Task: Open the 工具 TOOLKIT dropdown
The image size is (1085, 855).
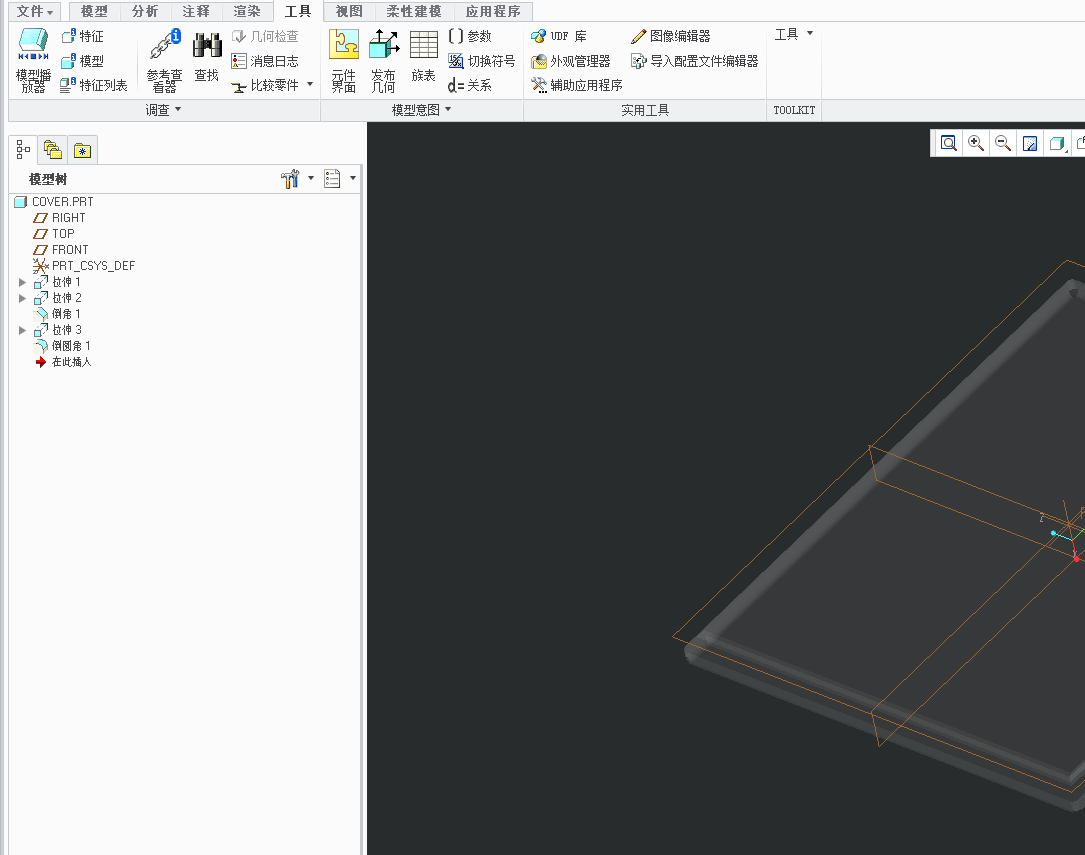Action: 794,34
